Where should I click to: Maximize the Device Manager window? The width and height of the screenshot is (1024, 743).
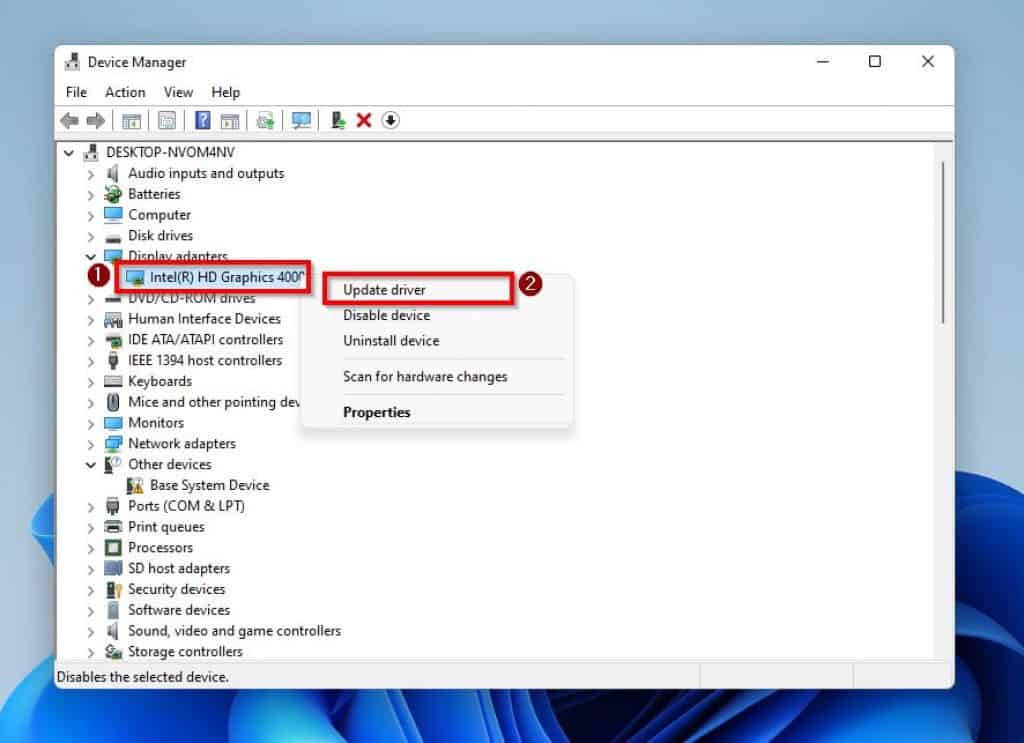875,61
